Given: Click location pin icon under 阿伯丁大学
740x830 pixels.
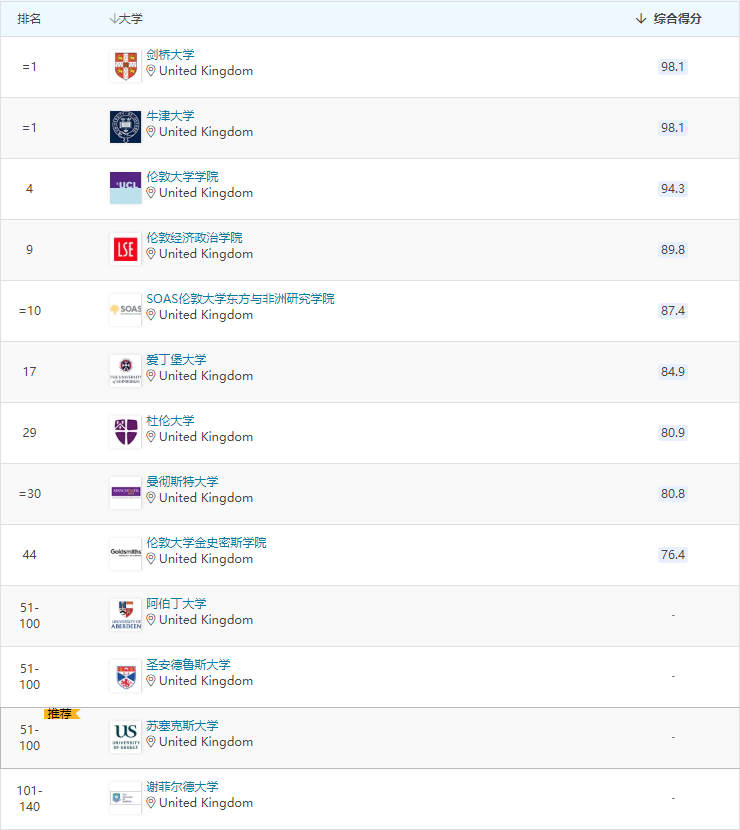Looking at the screenshot, I should 151,620.
